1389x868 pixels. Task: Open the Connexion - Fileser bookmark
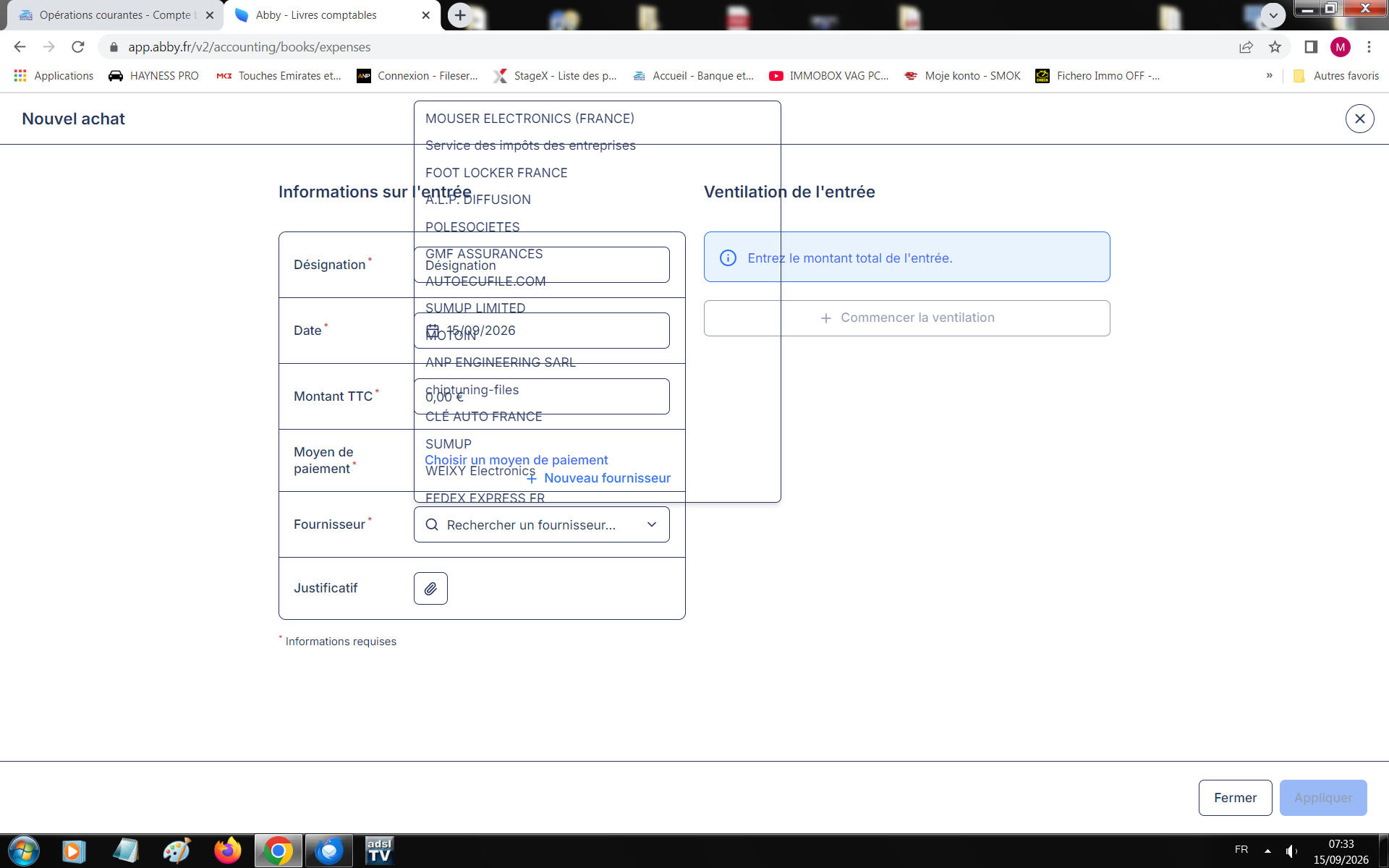click(x=417, y=76)
